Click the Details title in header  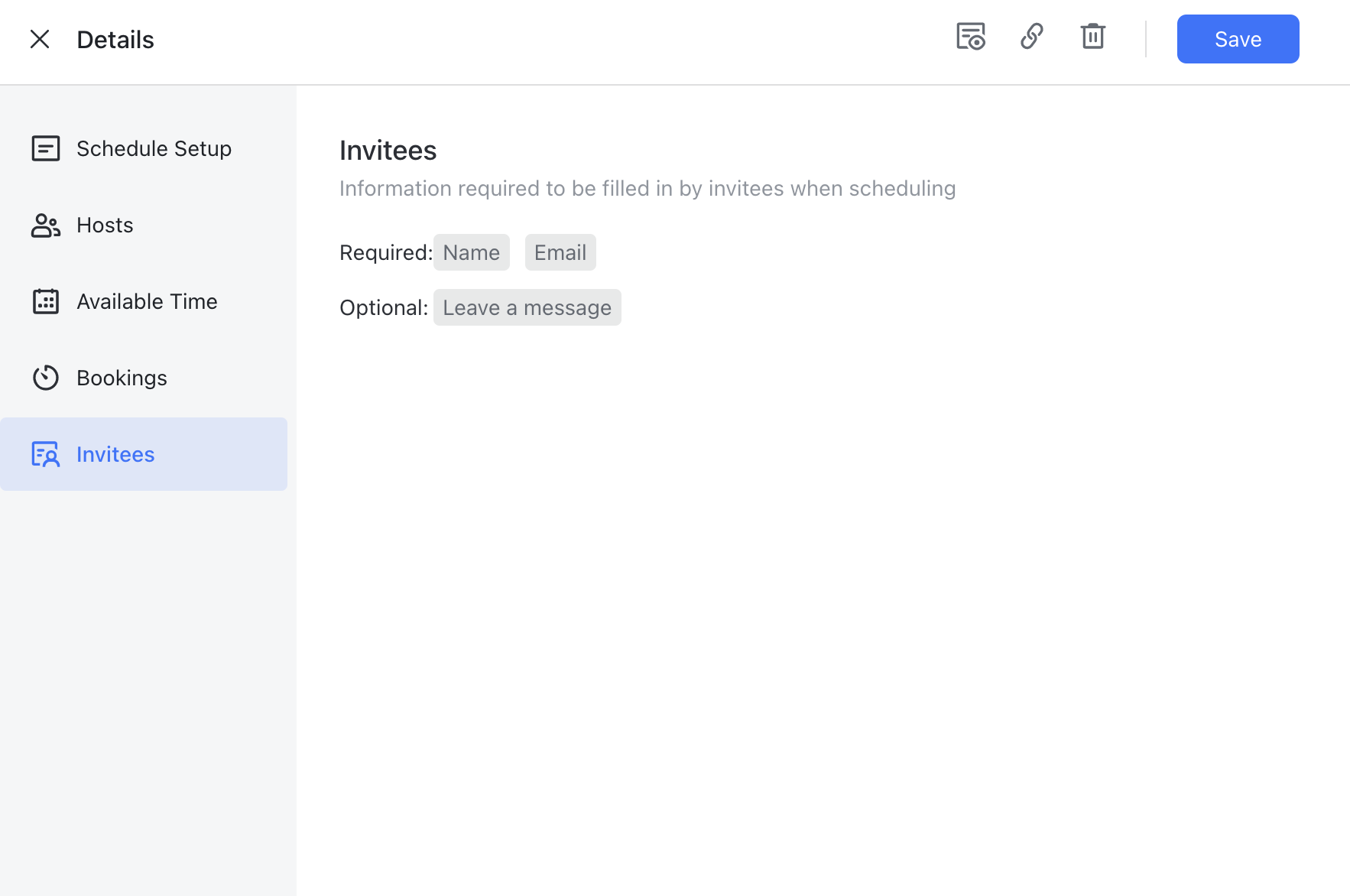click(x=115, y=40)
